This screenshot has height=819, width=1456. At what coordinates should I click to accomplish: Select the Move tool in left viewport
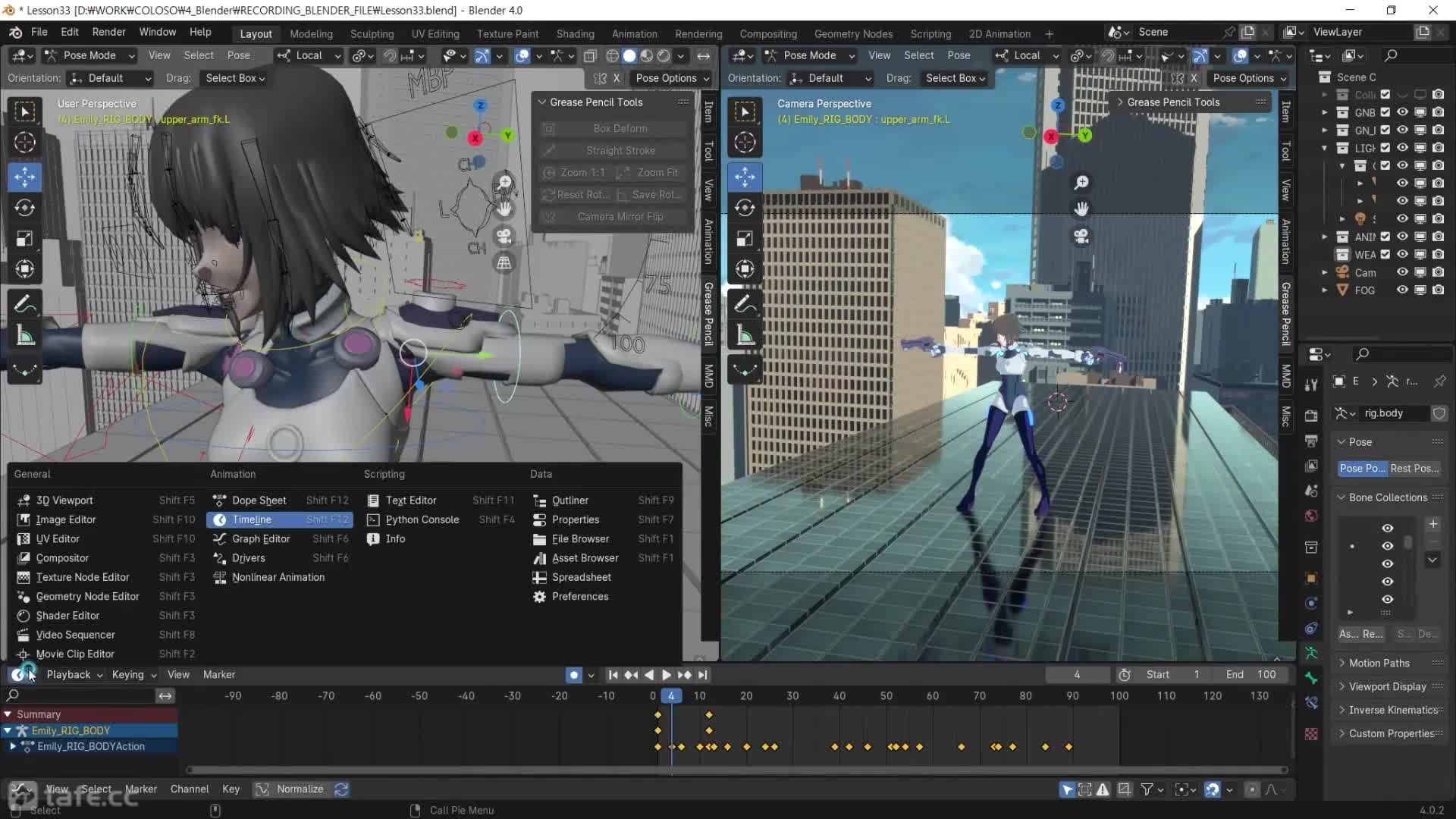tap(24, 177)
